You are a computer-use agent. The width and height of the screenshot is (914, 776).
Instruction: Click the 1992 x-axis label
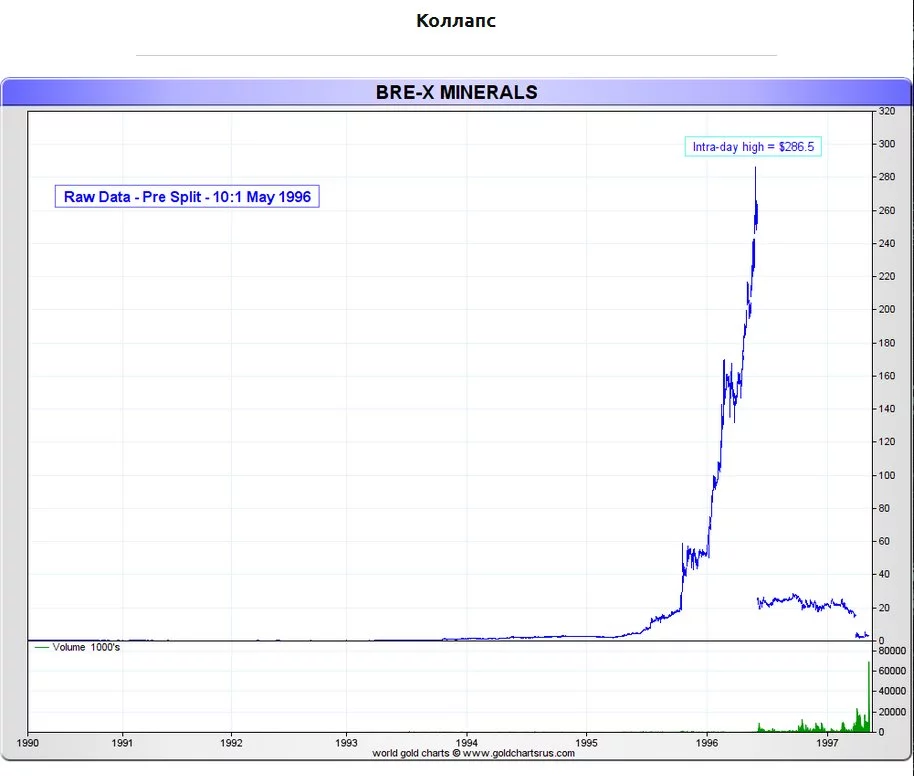click(231, 743)
